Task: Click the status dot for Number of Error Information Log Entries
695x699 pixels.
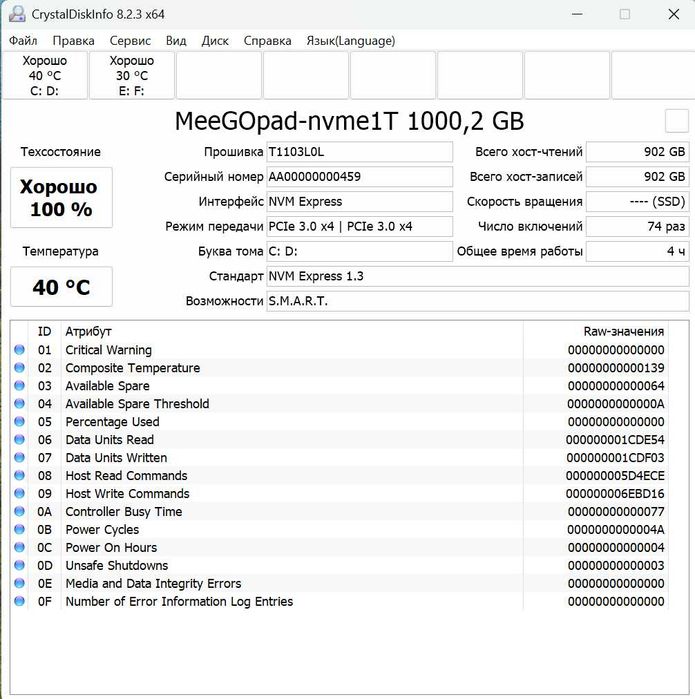Action: point(19,601)
